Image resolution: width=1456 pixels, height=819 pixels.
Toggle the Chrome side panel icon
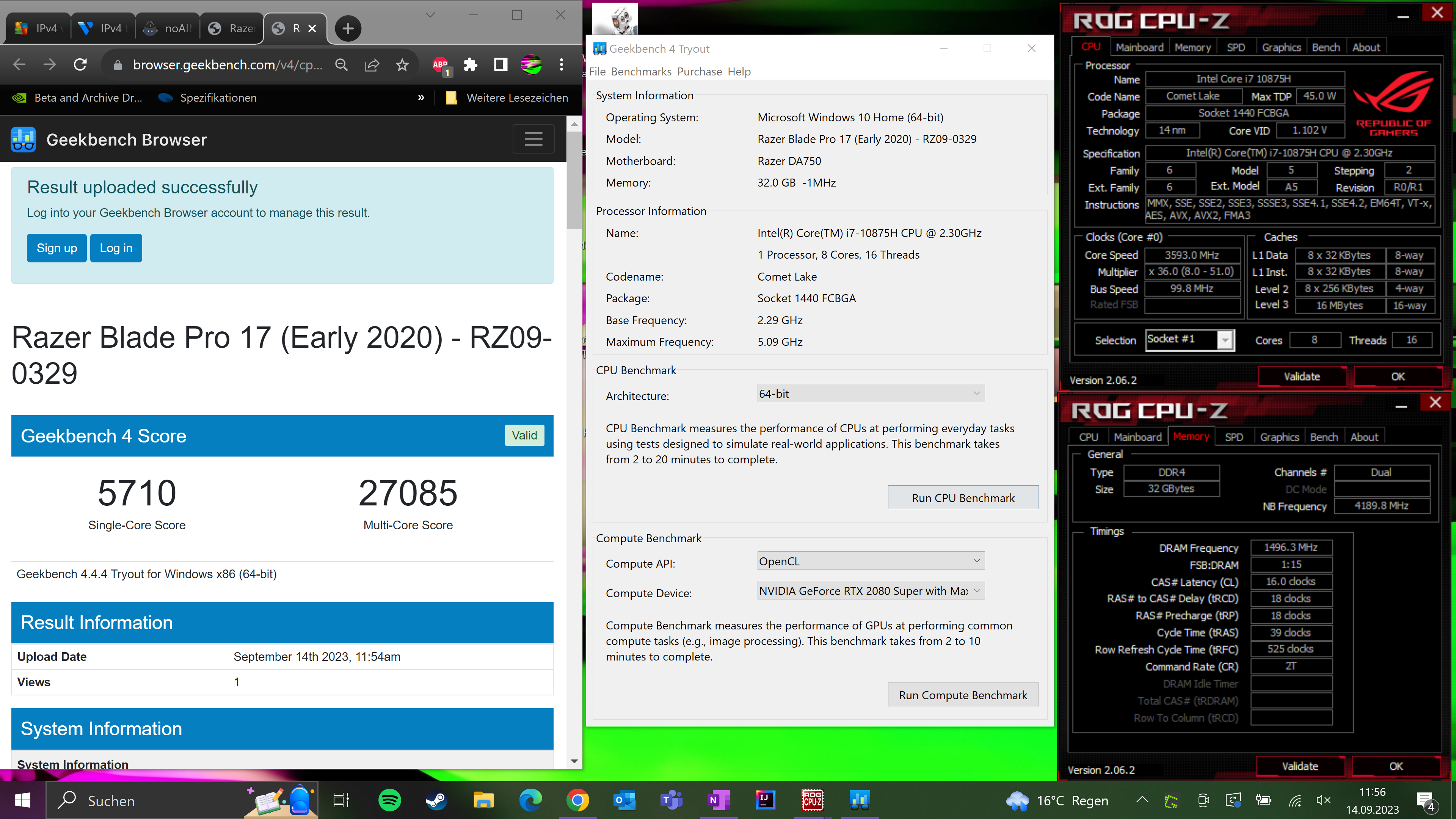(501, 65)
